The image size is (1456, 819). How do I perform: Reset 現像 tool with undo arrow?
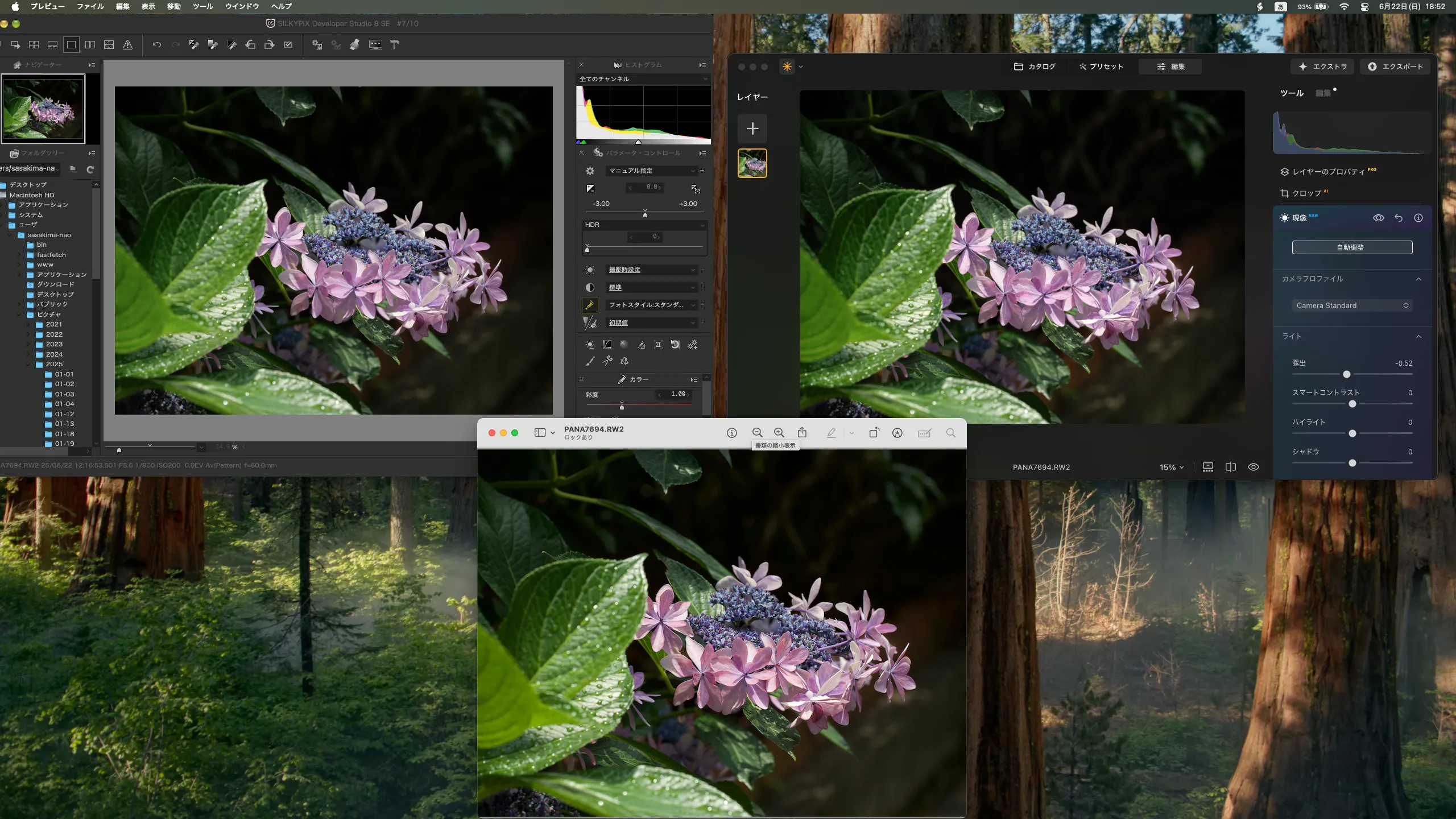coord(1399,218)
